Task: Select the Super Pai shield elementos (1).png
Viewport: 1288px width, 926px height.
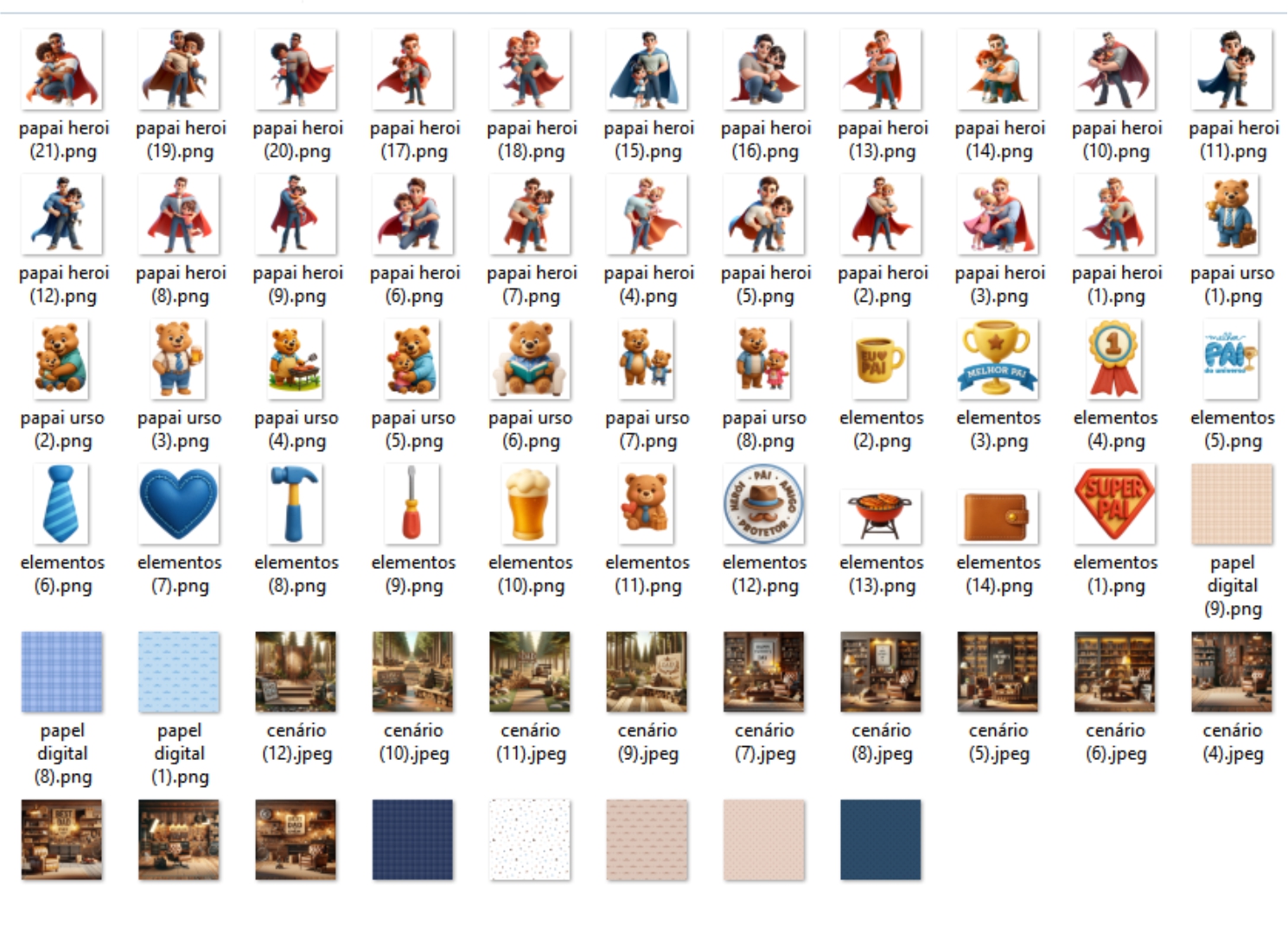Action: pyautogui.click(x=1115, y=503)
